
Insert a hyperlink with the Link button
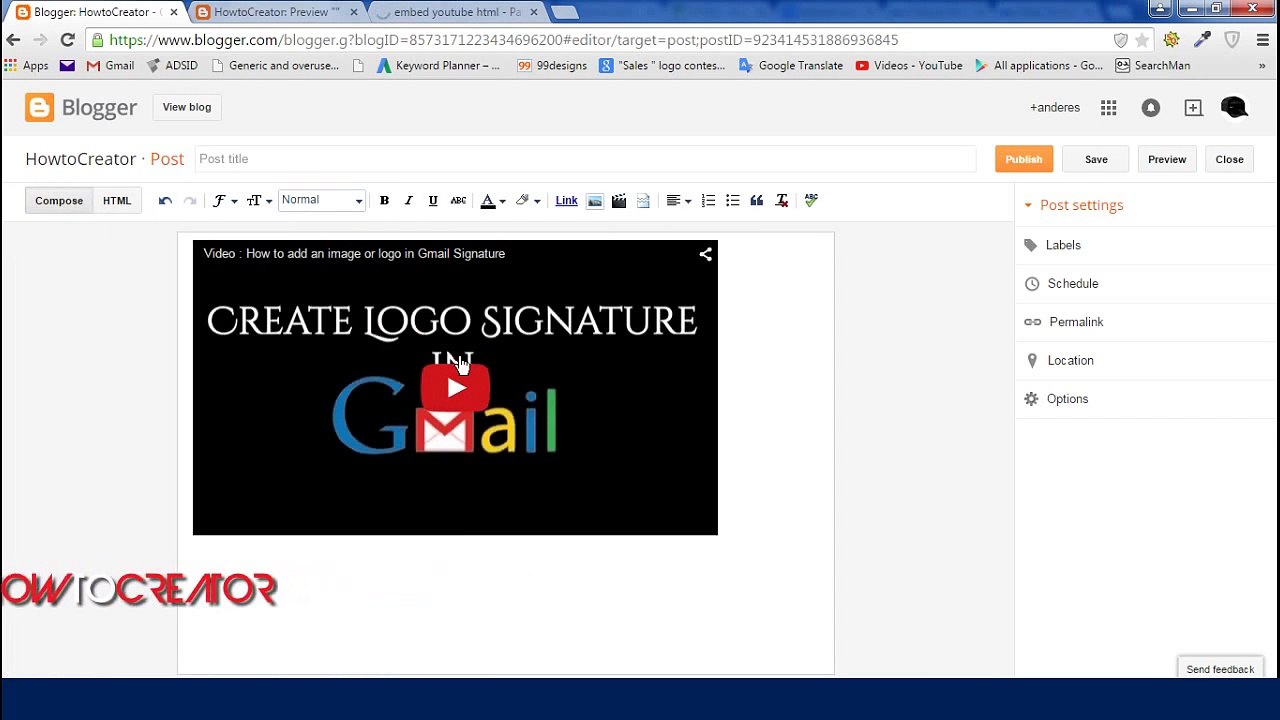click(x=566, y=201)
